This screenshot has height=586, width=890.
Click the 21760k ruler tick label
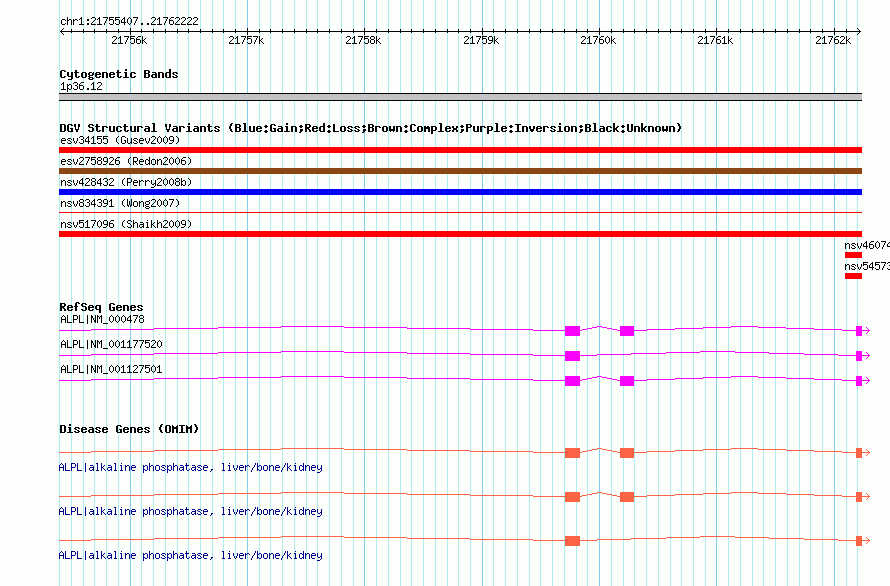coord(598,40)
